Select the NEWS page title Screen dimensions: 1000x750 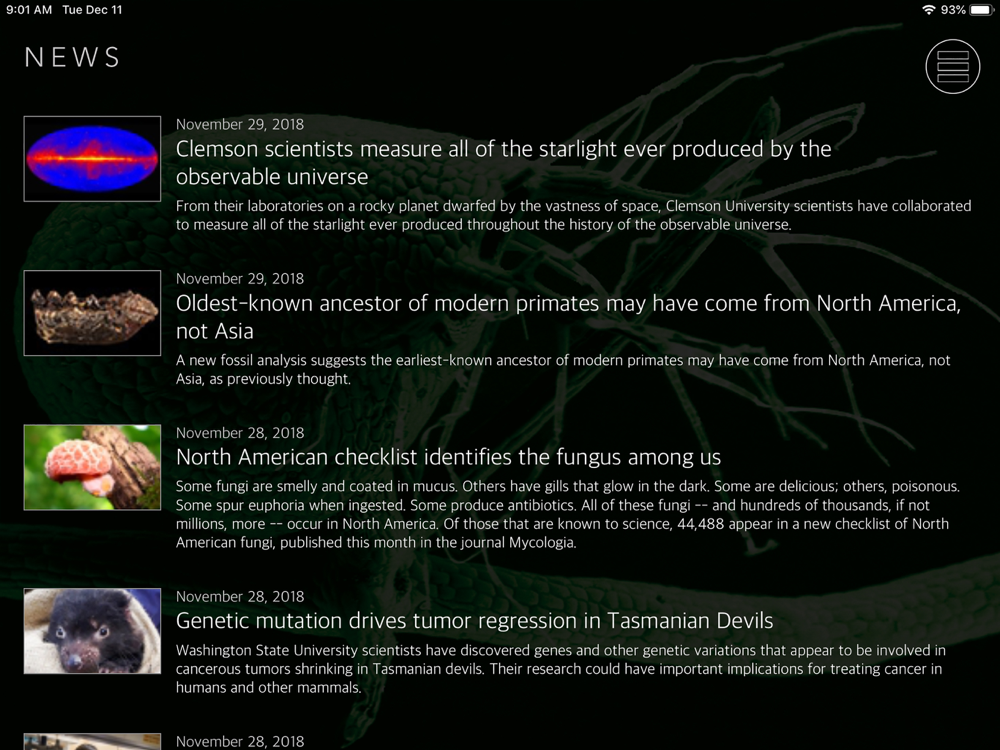tap(72, 57)
